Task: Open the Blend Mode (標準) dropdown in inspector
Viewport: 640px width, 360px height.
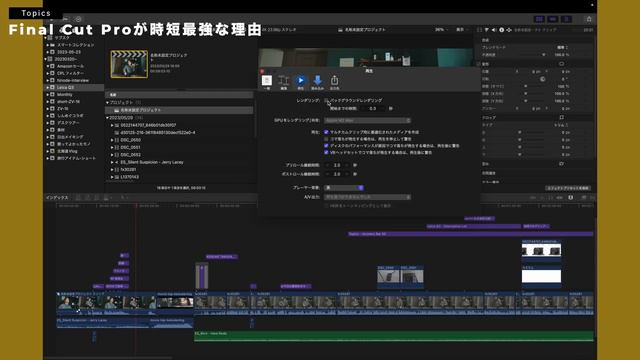Action: click(563, 47)
